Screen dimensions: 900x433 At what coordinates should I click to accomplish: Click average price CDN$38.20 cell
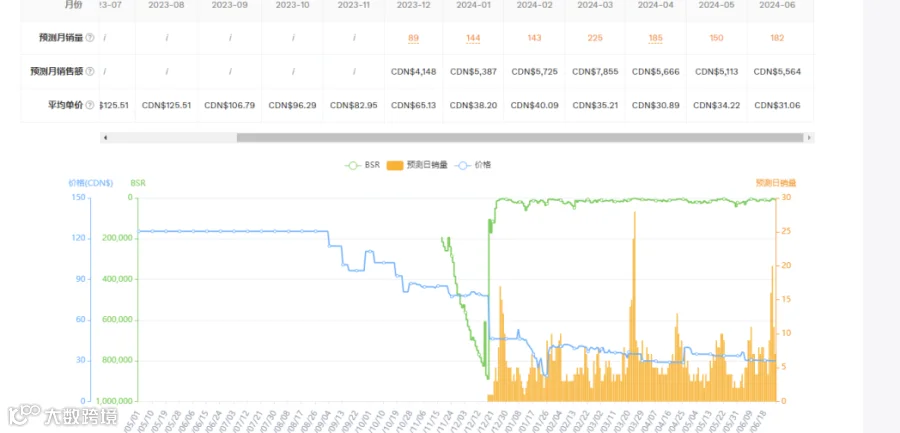(x=473, y=106)
